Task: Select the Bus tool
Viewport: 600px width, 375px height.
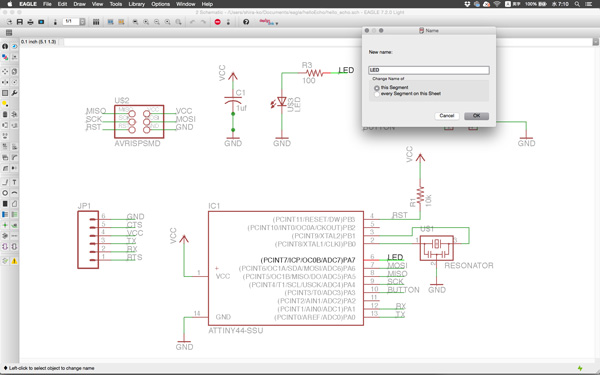Action: click(x=5, y=214)
